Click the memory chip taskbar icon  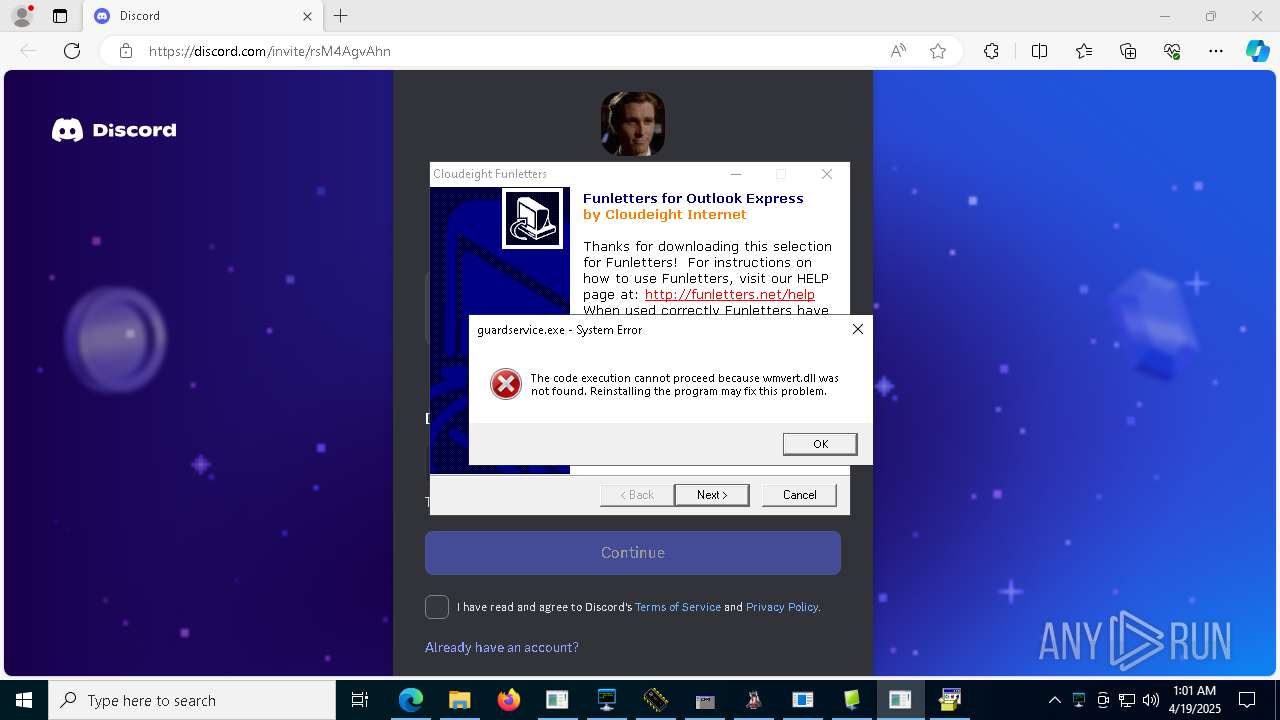pos(655,700)
